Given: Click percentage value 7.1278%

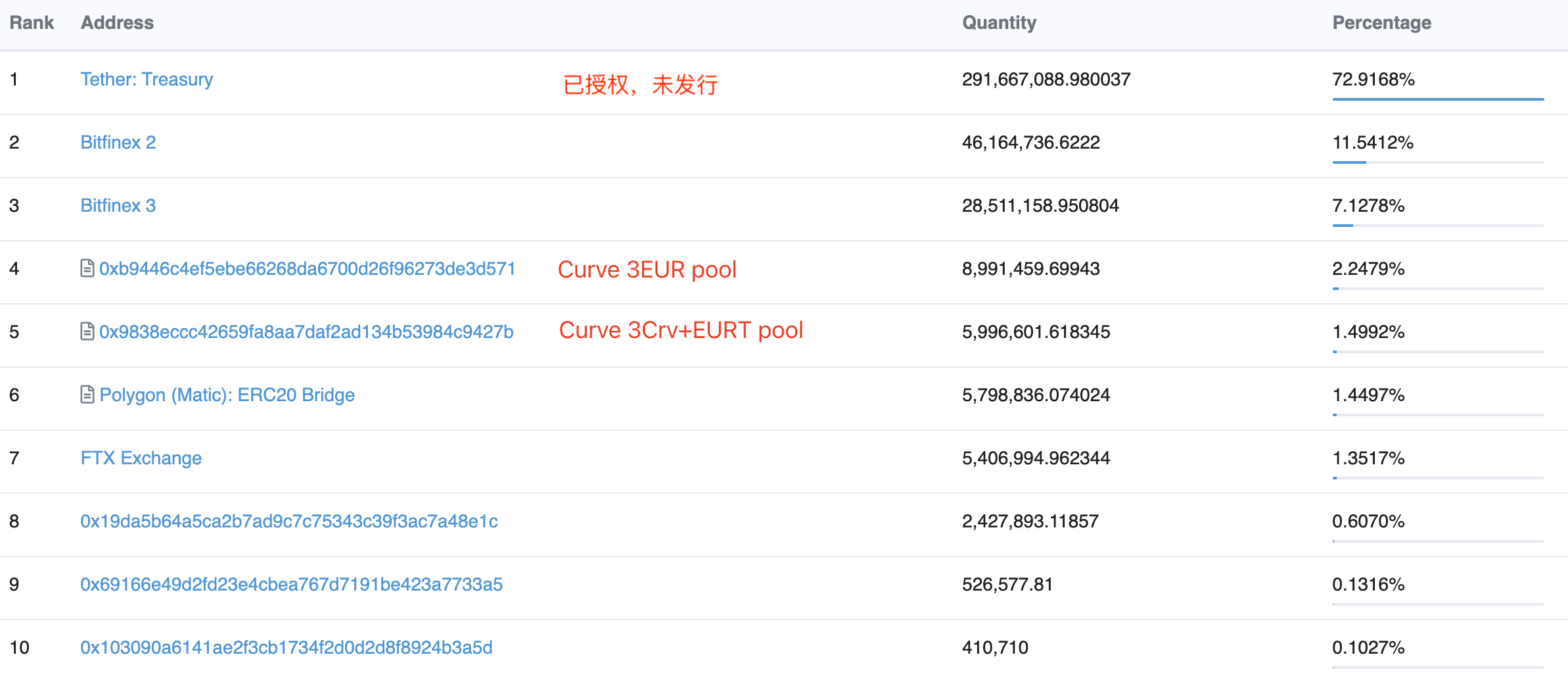Looking at the screenshot, I should point(1368,206).
